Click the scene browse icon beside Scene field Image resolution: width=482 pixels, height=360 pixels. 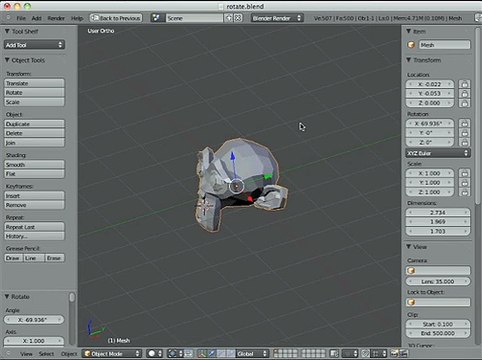click(156, 18)
